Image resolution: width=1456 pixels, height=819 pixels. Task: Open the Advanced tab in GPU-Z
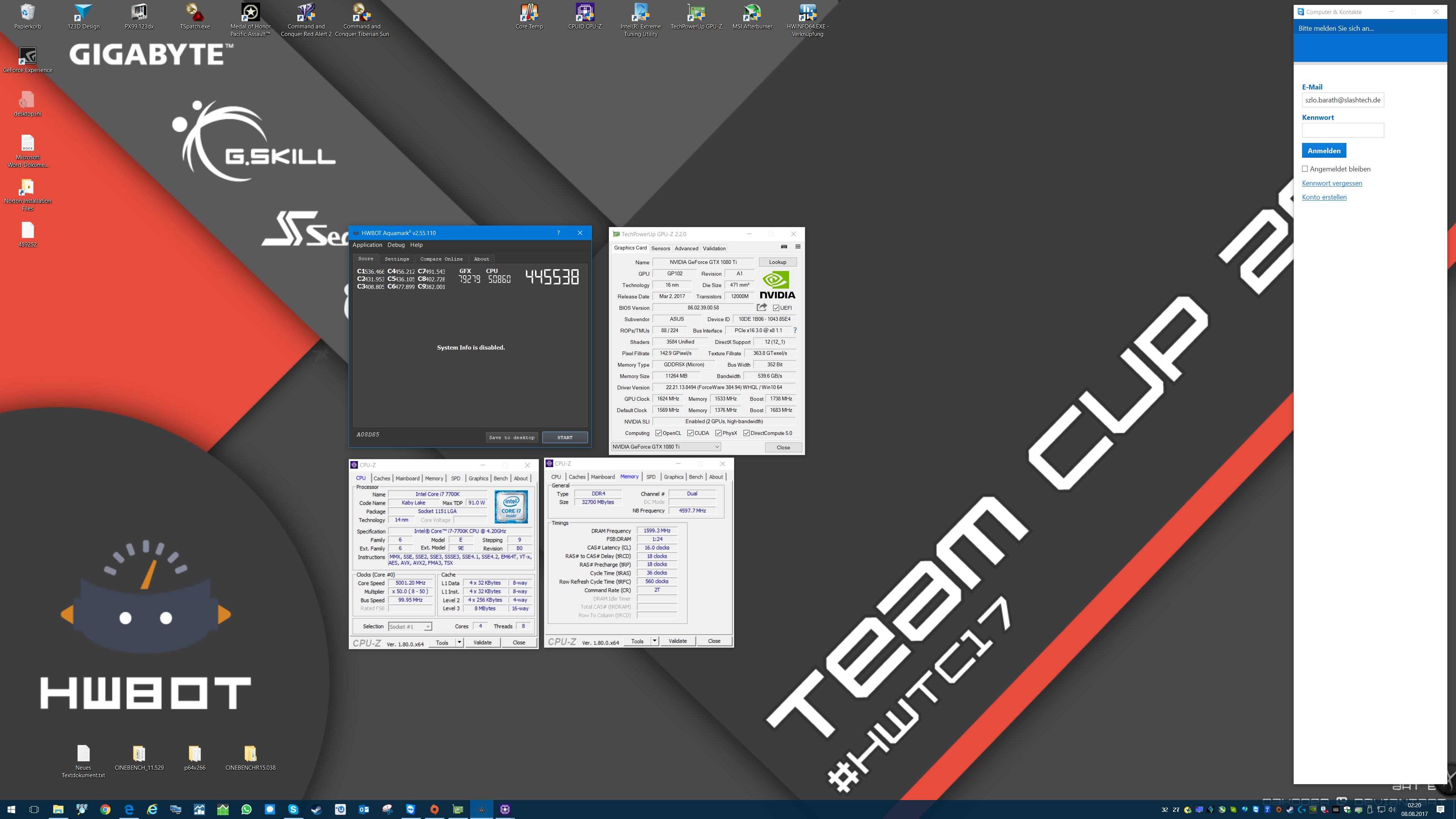coord(686,248)
